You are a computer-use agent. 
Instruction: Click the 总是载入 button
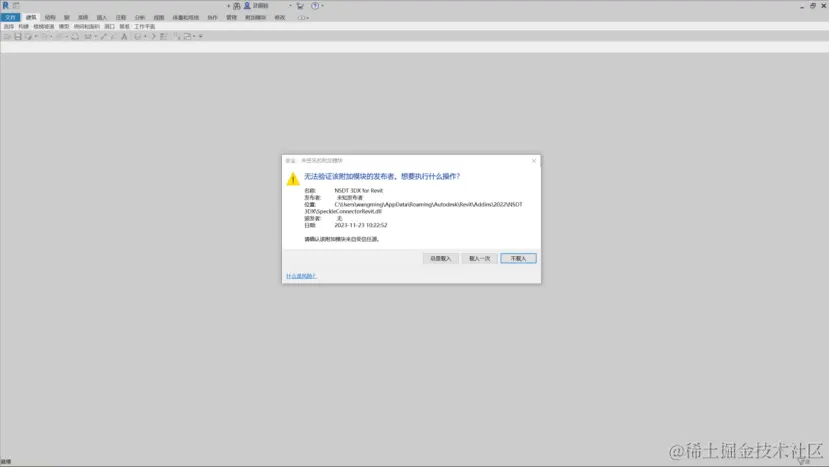click(440, 258)
